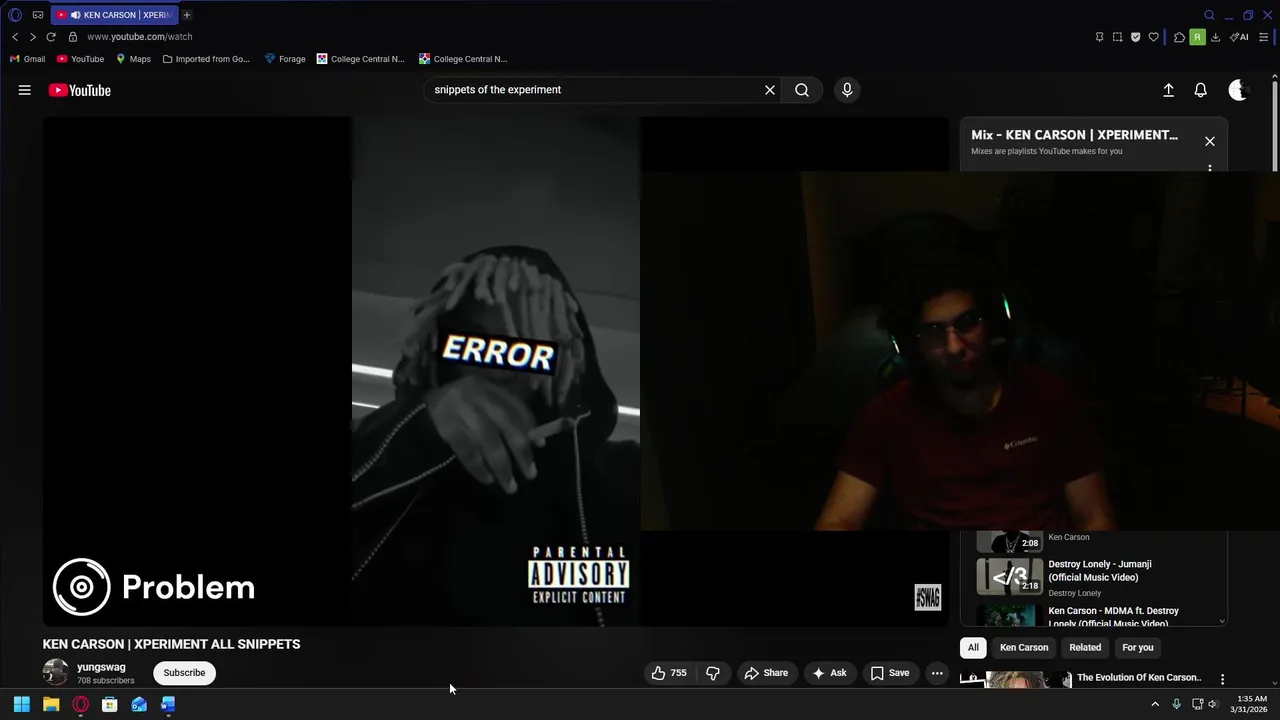The height and width of the screenshot is (720, 1280).
Task: Go back to the previous page
Action: (15, 37)
